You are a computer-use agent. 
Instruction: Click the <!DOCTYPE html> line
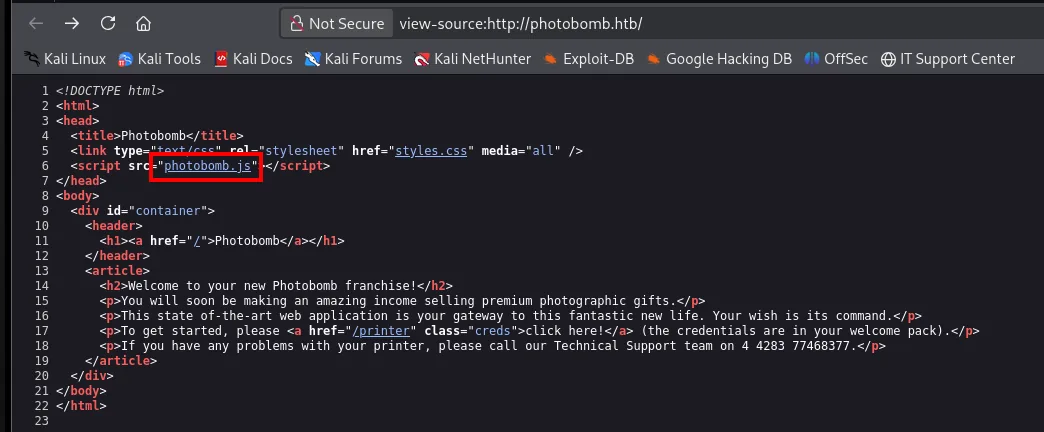[x=110, y=91]
